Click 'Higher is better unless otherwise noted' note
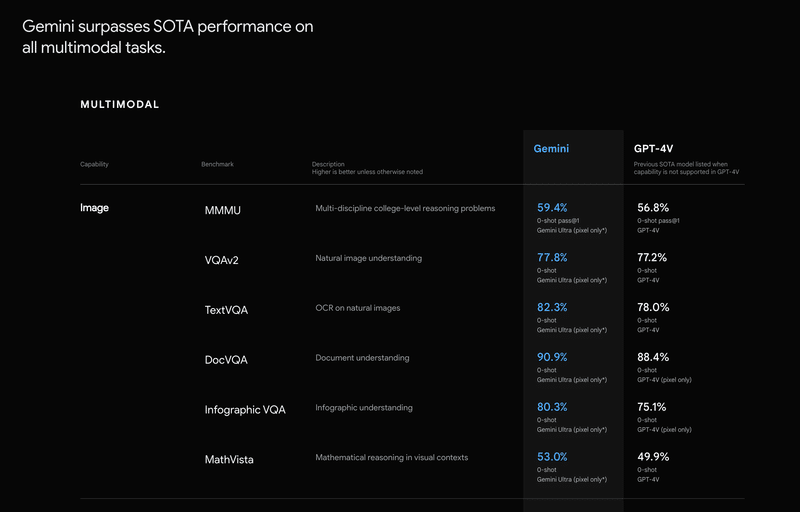800x512 pixels. coord(367,172)
